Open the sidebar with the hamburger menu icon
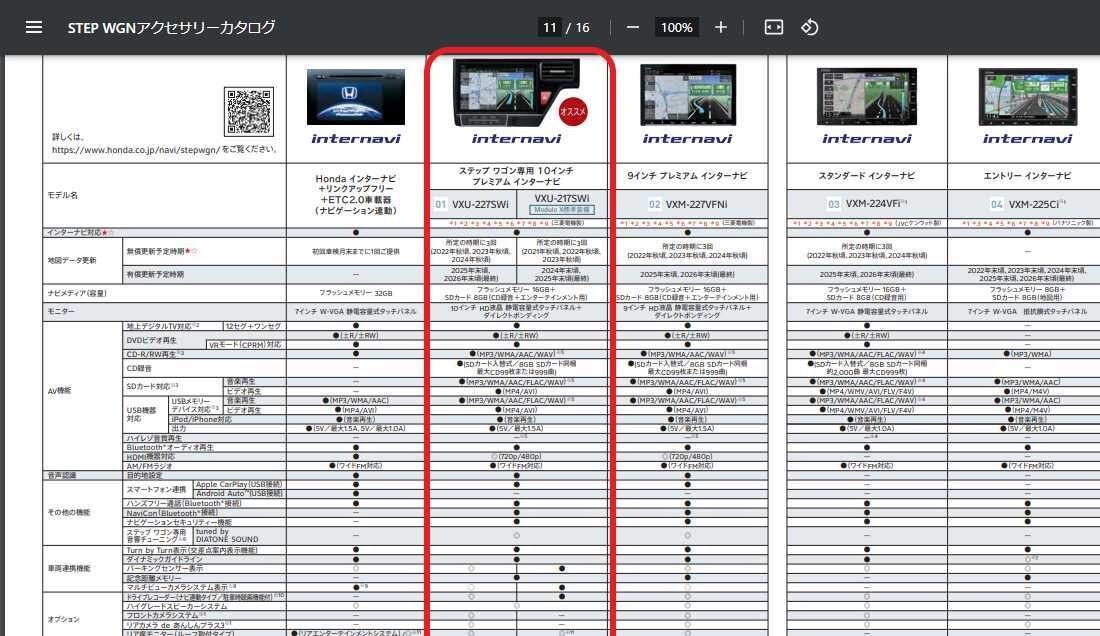 pyautogui.click(x=34, y=27)
